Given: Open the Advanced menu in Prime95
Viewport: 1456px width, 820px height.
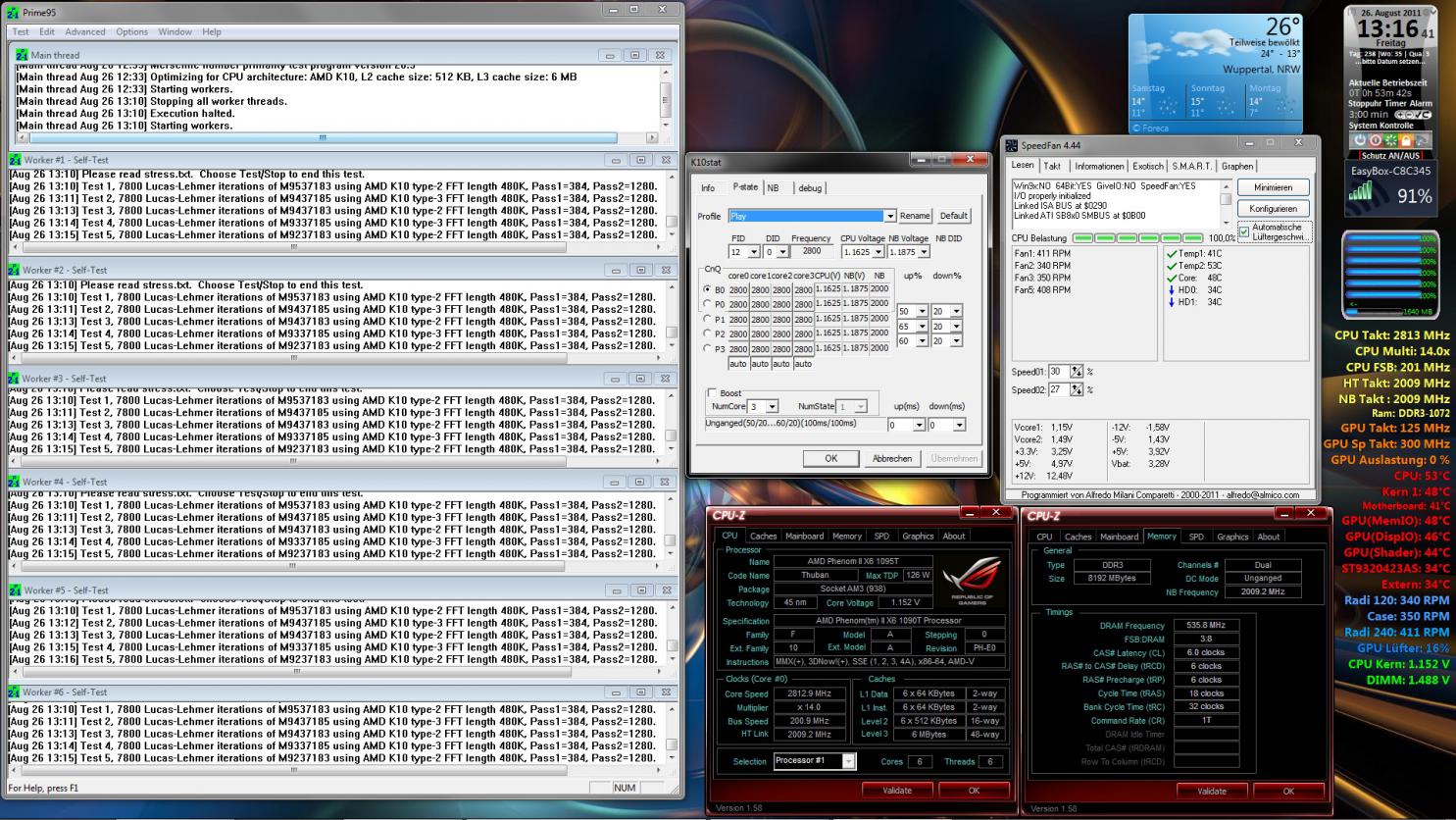Looking at the screenshot, I should click(85, 31).
